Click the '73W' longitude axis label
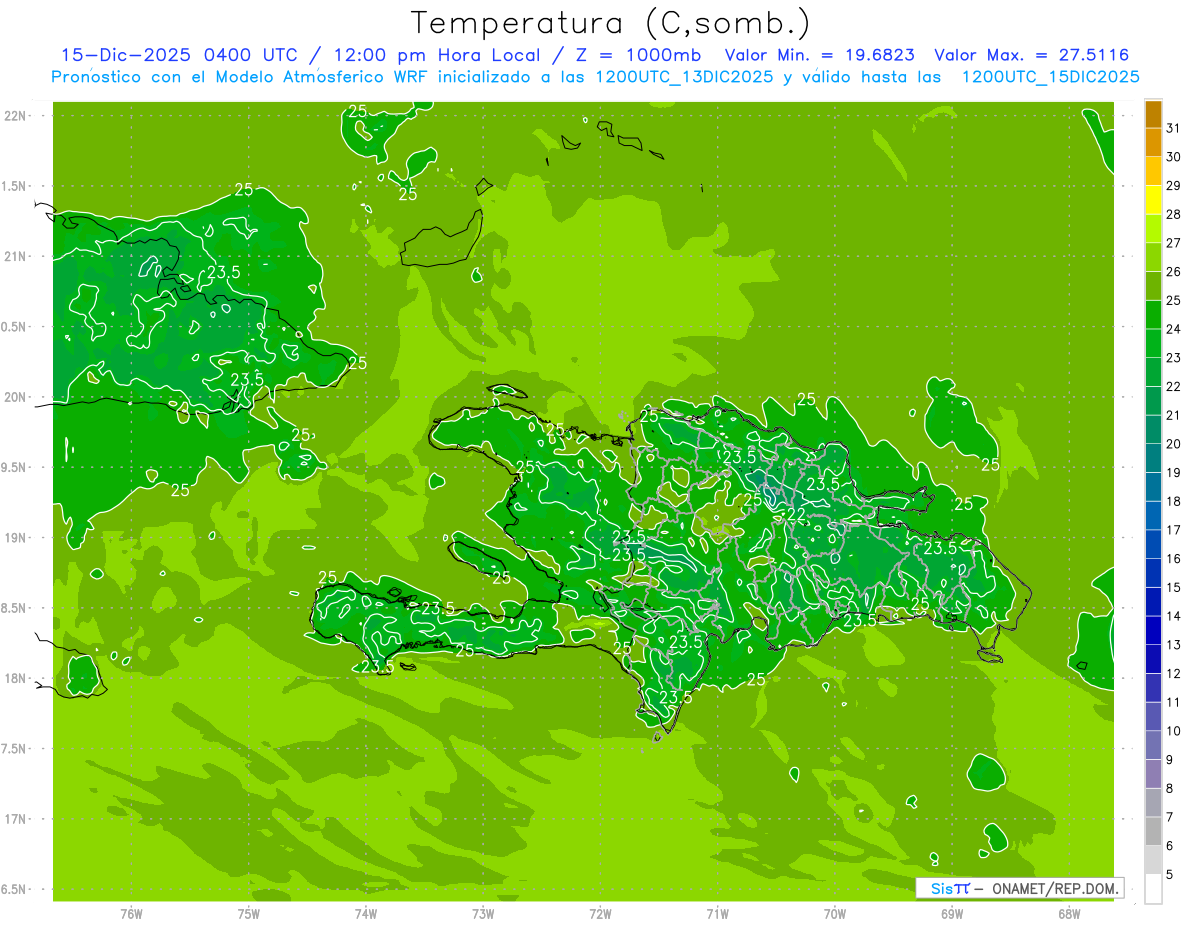 (483, 913)
